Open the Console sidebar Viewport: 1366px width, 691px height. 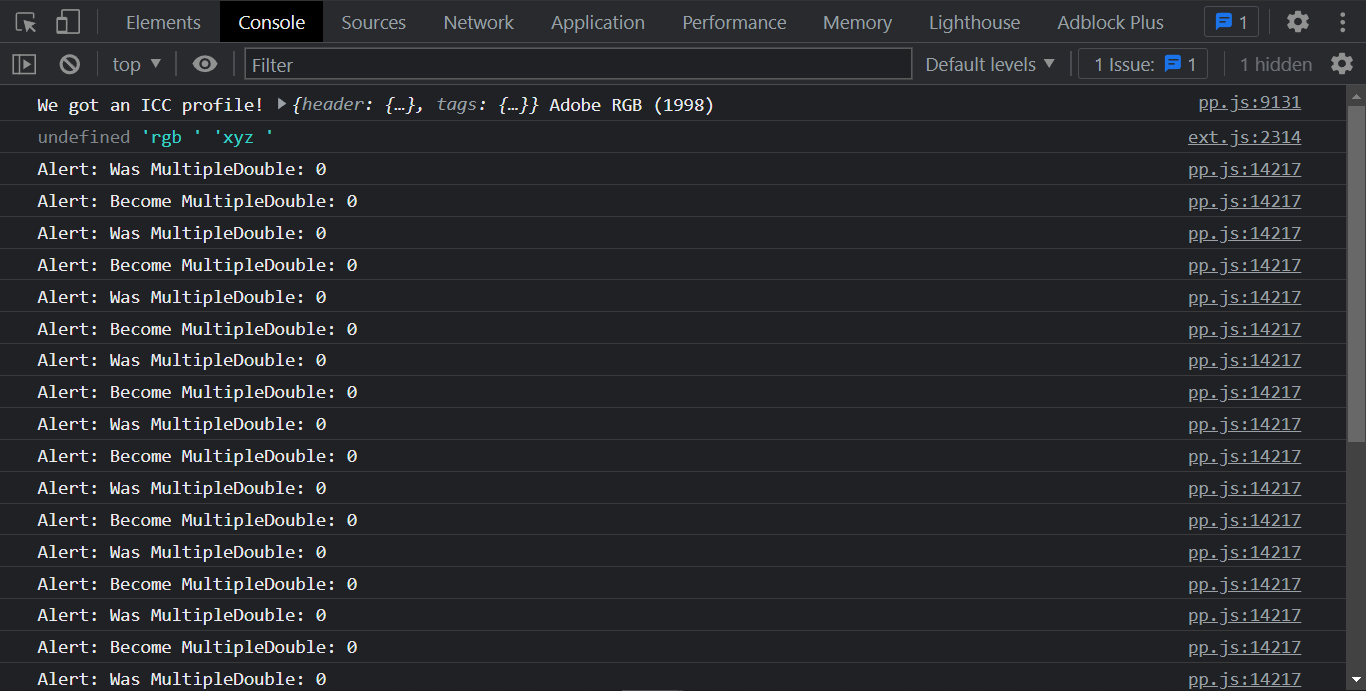pos(23,63)
